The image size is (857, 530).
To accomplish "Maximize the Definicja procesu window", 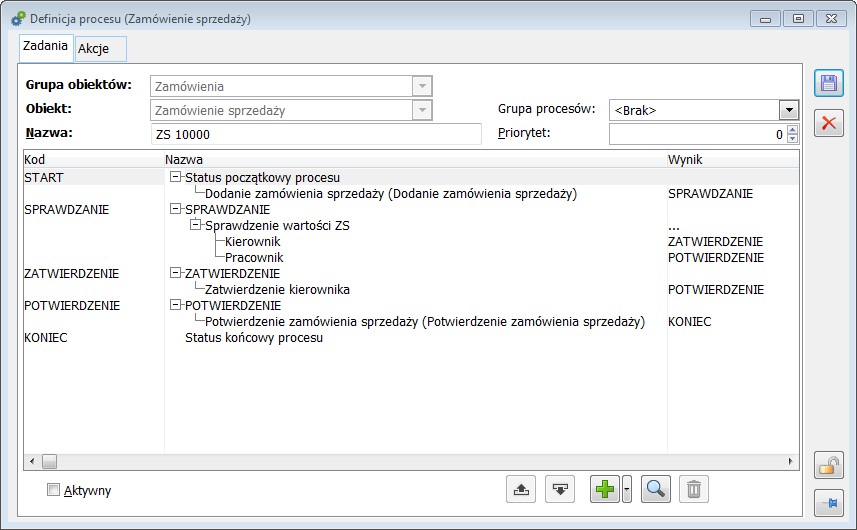I will pyautogui.click(x=798, y=19).
